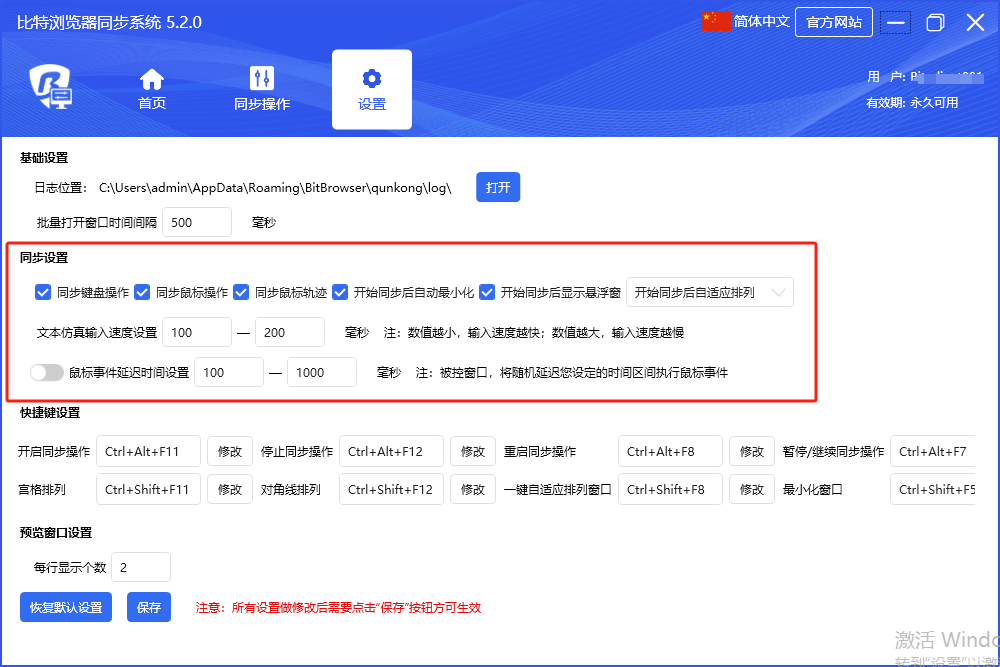This screenshot has height=667, width=1000.
Task: Click 官方网站 button
Action: (833, 22)
